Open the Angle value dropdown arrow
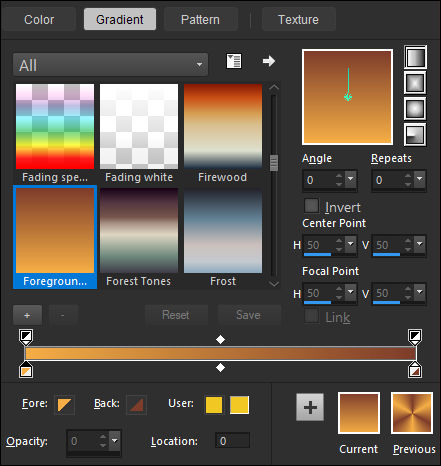441x466 pixels. 351,180
